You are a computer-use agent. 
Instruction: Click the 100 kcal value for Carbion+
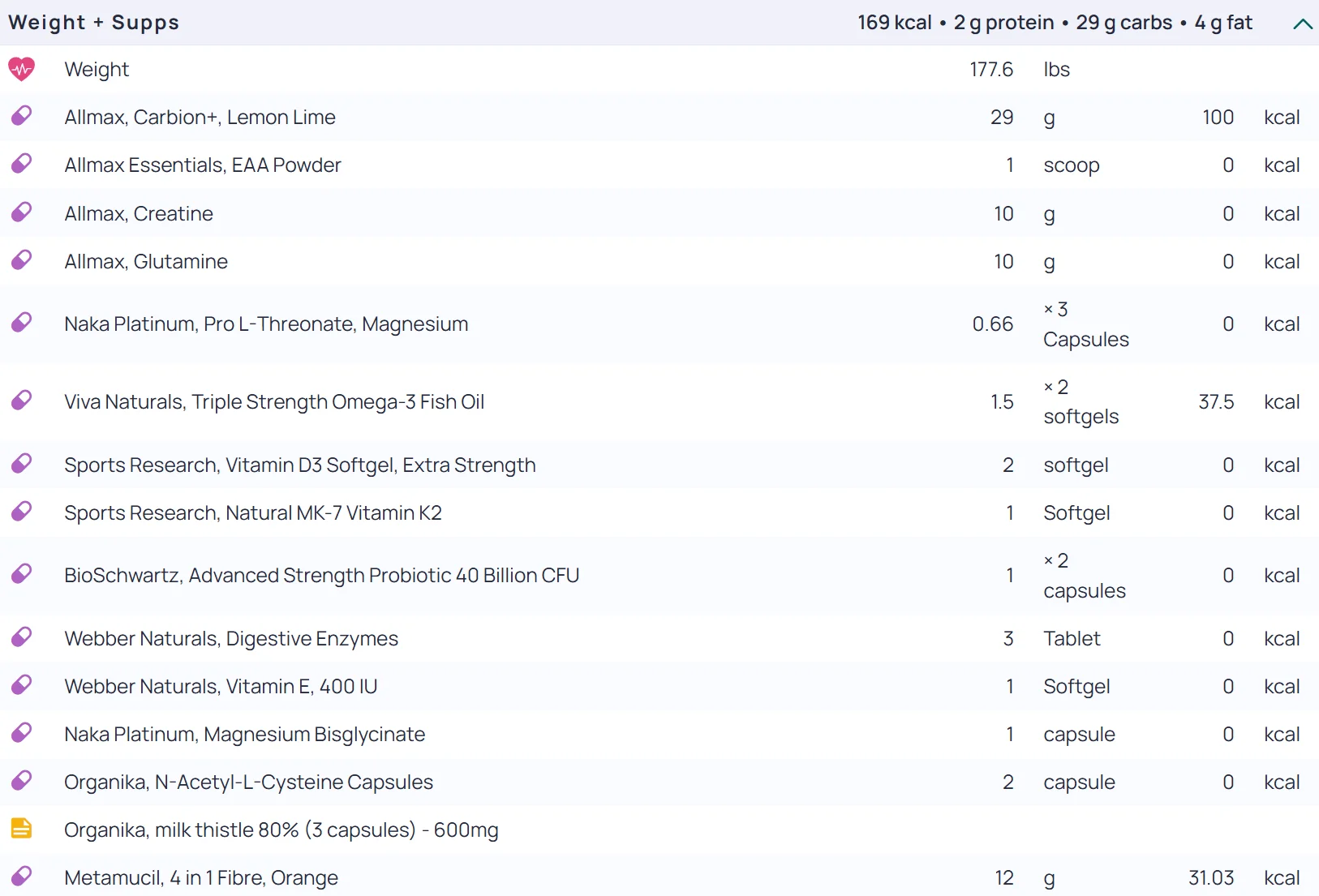(1218, 118)
